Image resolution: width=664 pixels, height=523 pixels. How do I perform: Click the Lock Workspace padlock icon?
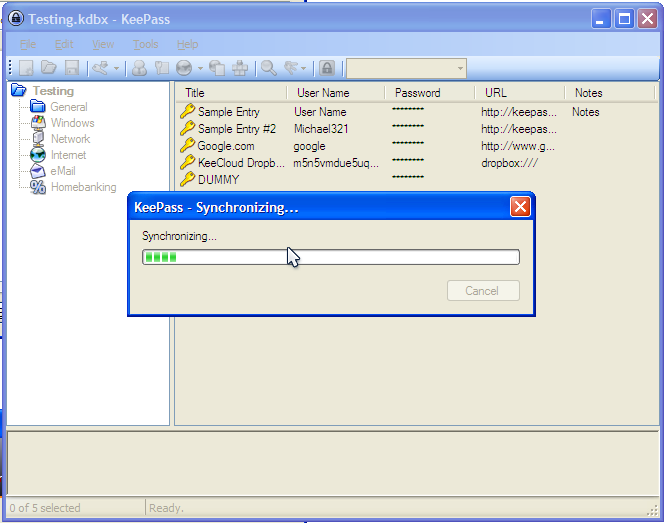327,68
